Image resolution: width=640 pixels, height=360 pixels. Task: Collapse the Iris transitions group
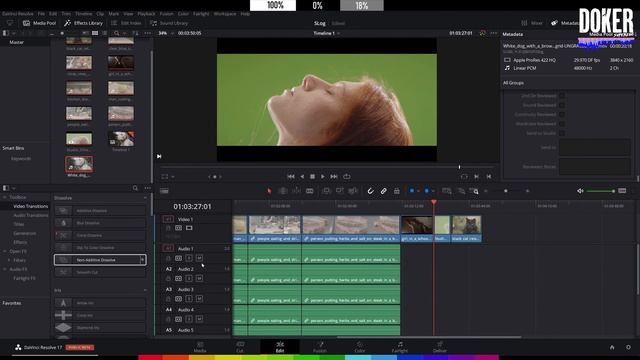[x=145, y=290]
